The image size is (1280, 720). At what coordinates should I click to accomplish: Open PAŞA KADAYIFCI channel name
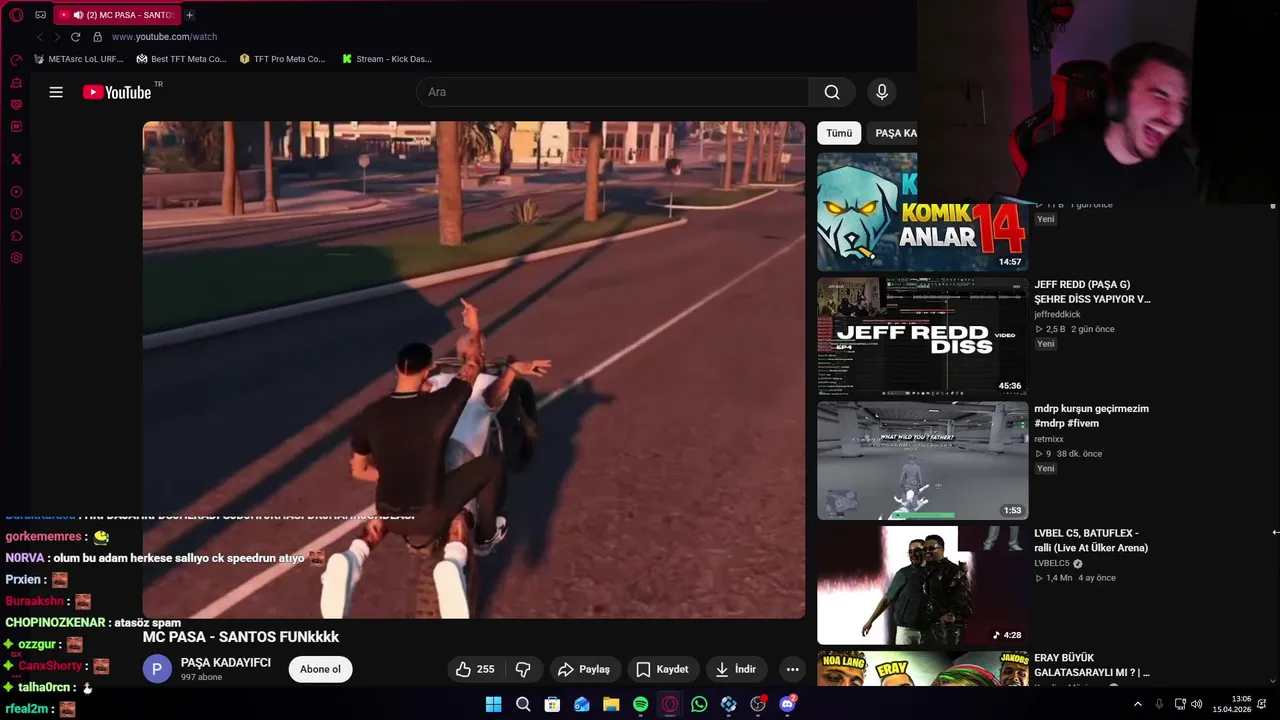point(225,663)
